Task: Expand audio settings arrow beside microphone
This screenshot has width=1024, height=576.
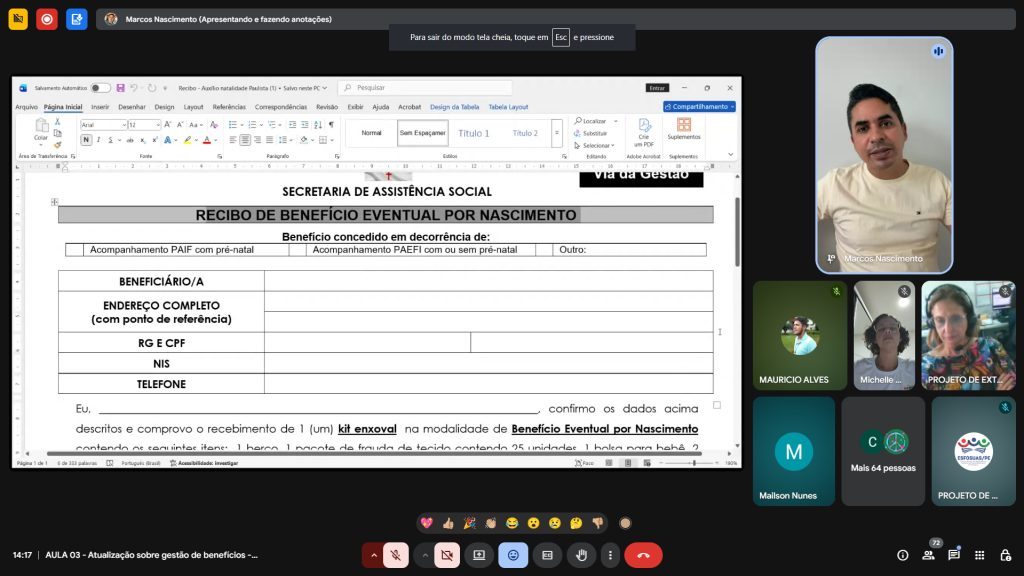Action: (x=374, y=555)
